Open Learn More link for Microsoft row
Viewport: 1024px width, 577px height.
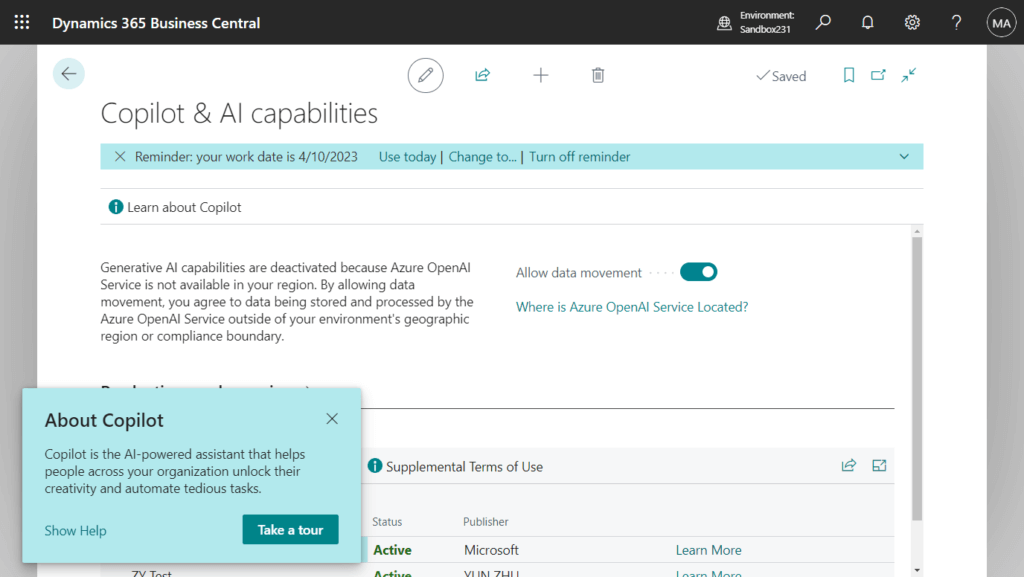709,550
